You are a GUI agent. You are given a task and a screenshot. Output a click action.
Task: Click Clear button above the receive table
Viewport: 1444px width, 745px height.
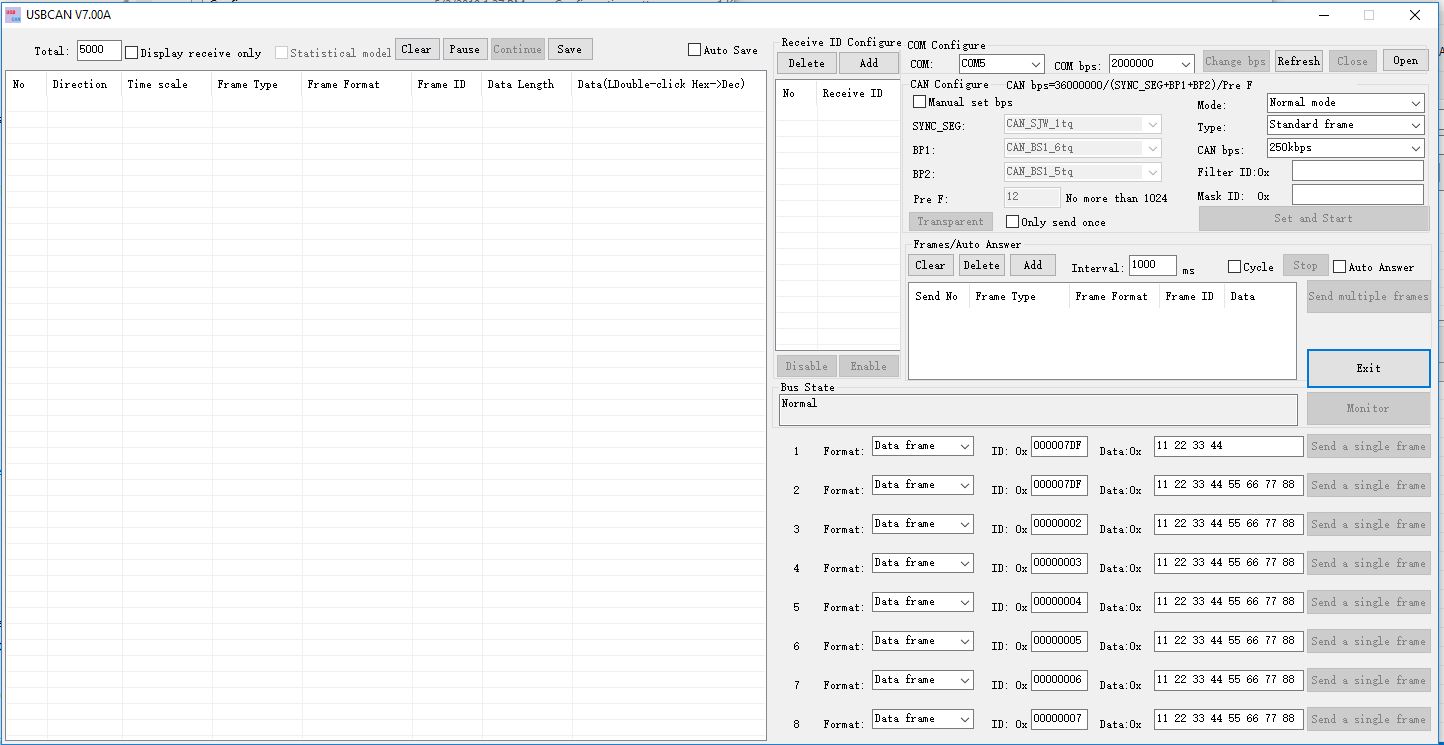417,49
